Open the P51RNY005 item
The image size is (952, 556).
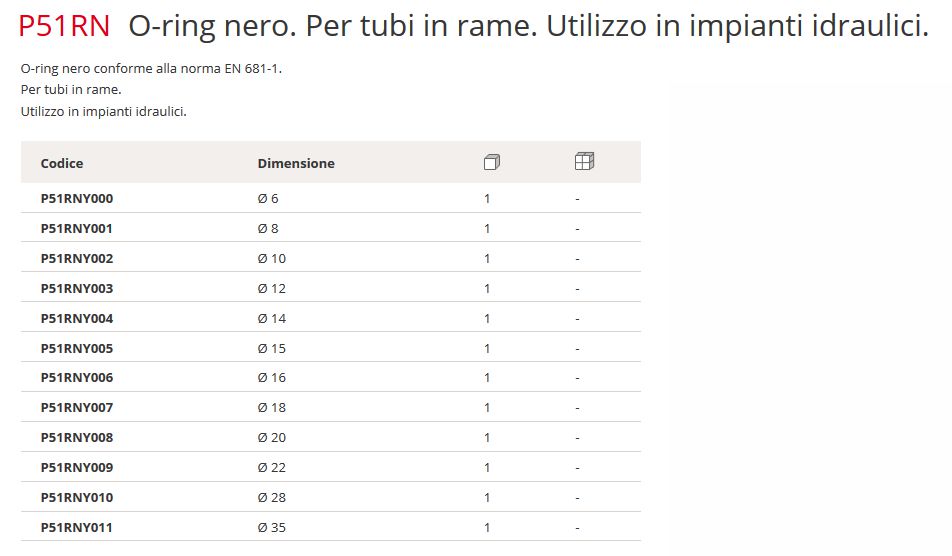coord(77,348)
